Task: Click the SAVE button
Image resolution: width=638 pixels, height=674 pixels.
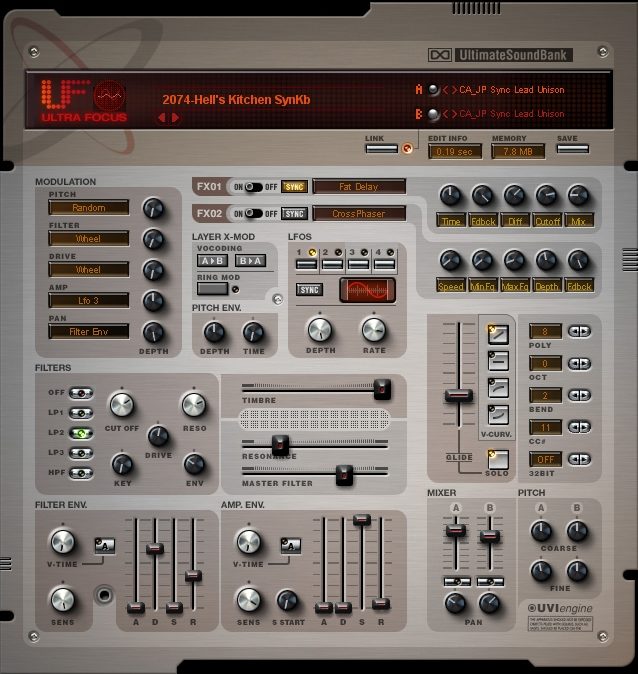Action: click(573, 149)
